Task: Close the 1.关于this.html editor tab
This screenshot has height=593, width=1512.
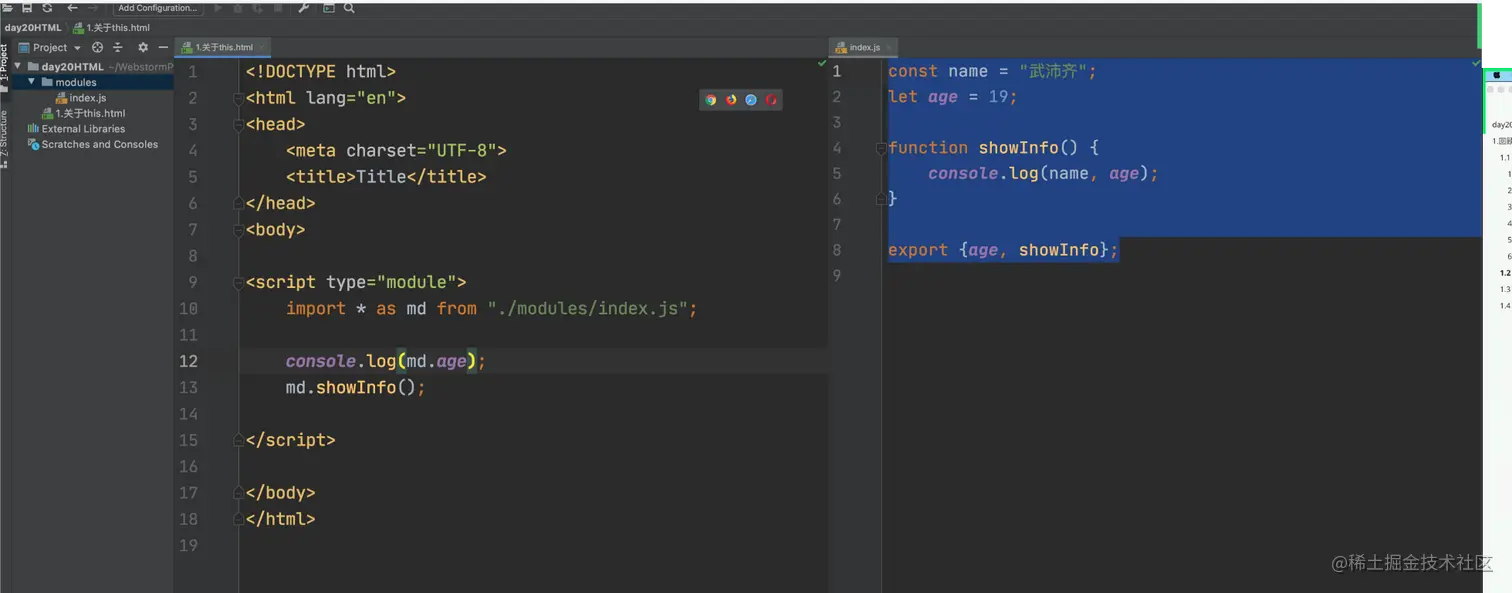Action: (x=263, y=47)
